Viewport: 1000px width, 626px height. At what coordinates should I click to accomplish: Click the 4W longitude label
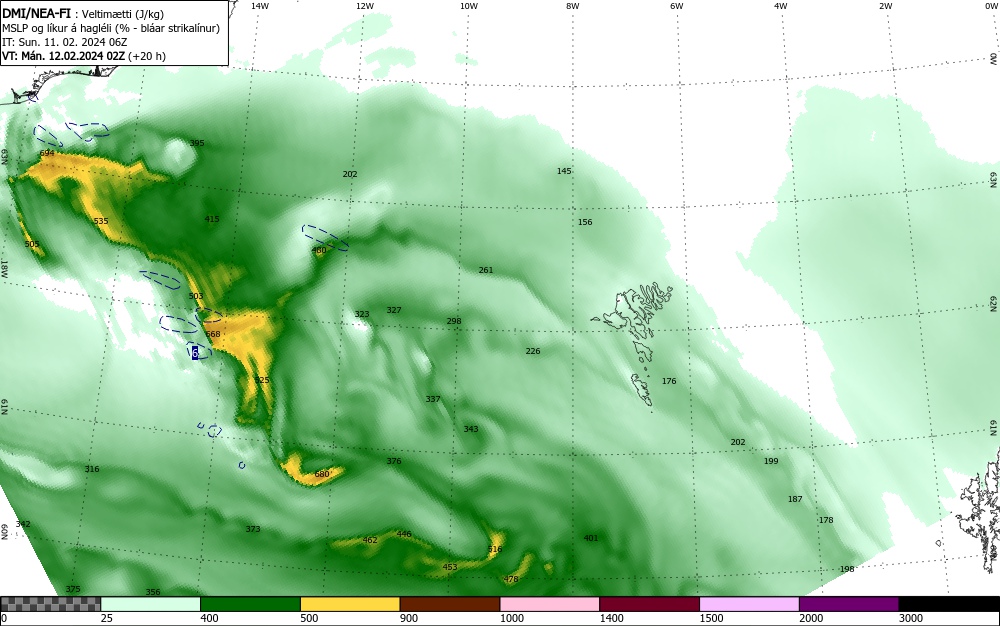tap(781, 6)
